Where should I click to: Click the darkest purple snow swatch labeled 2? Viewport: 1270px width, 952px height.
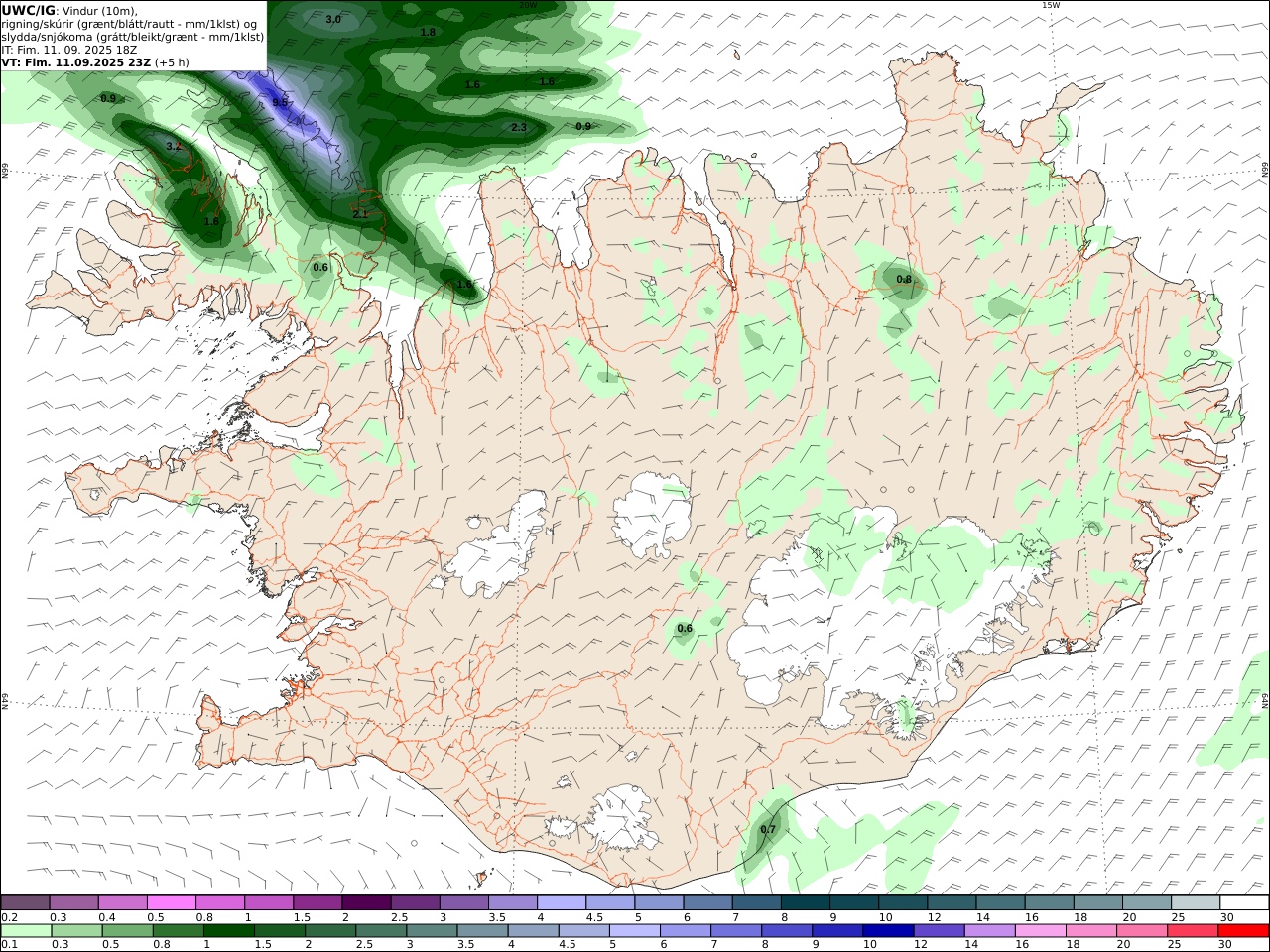366,902
